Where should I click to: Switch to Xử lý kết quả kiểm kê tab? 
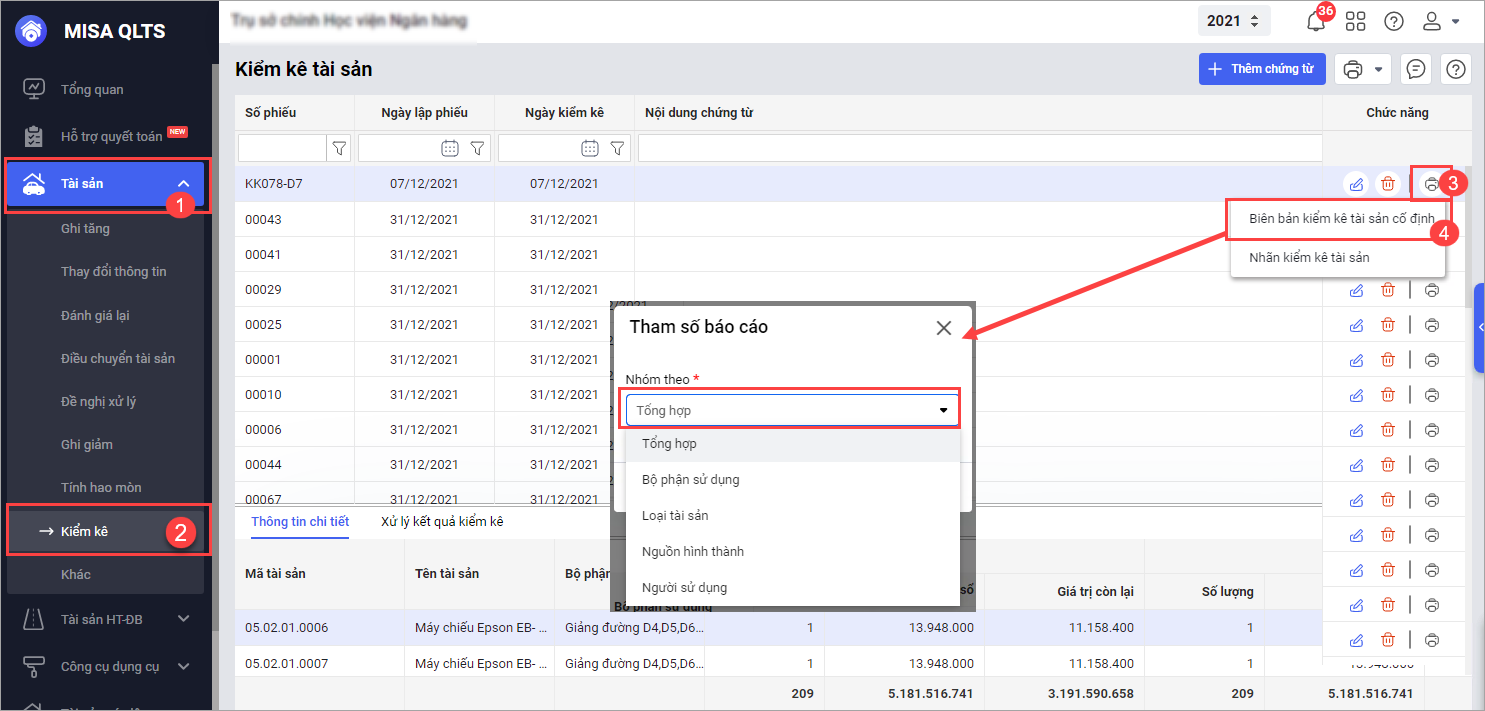[x=442, y=522]
